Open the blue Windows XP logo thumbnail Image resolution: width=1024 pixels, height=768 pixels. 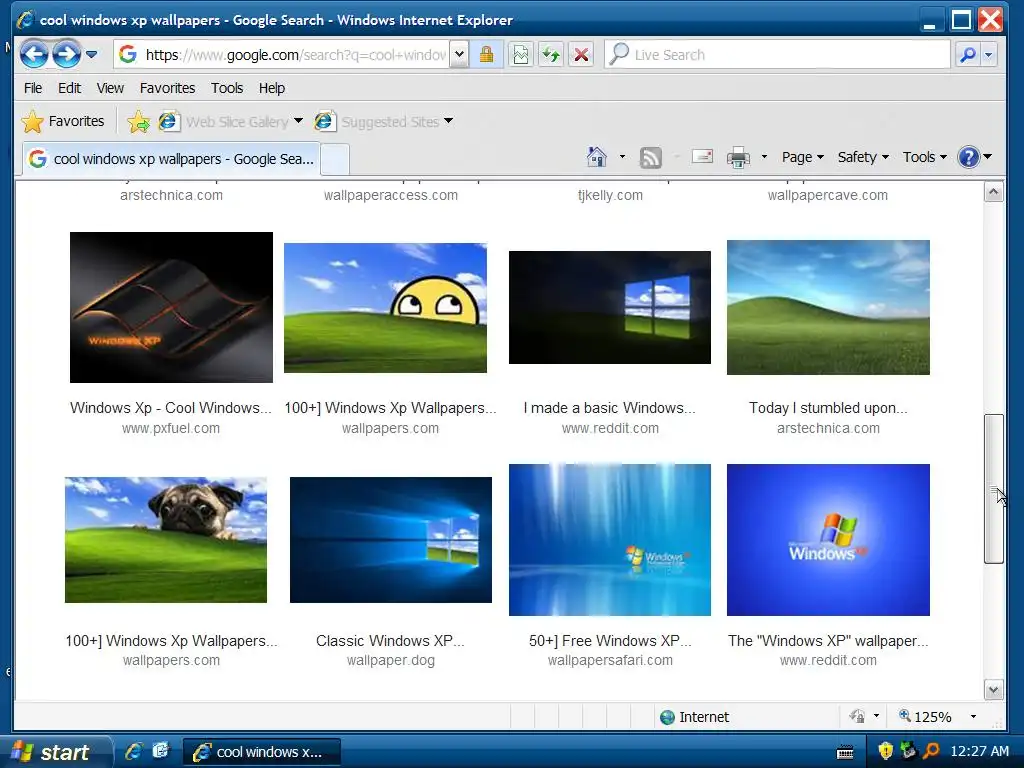click(828, 539)
